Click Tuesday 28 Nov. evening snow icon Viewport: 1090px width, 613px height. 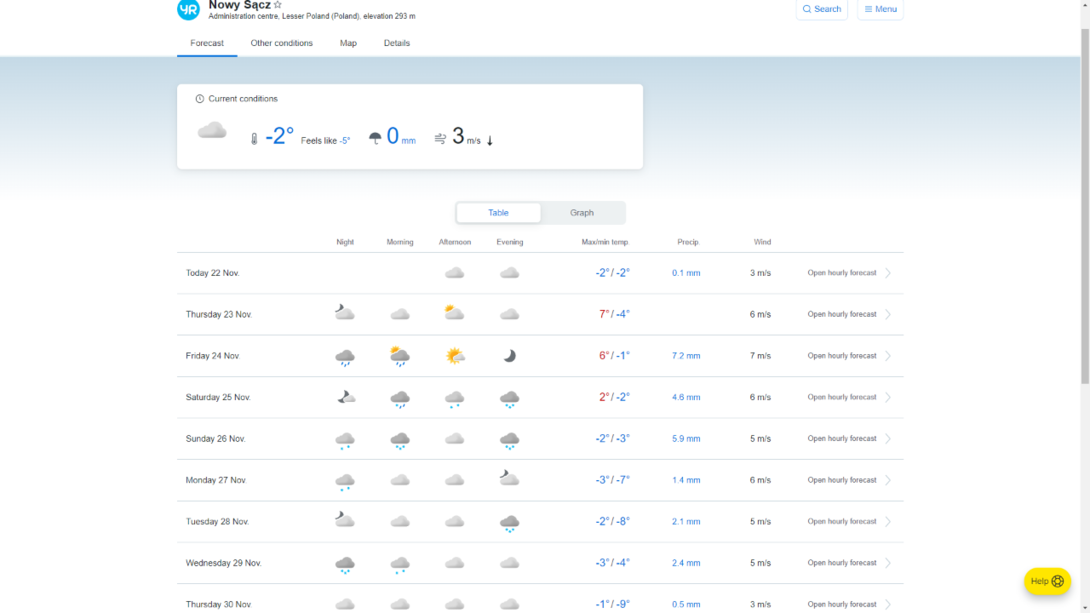510,523
